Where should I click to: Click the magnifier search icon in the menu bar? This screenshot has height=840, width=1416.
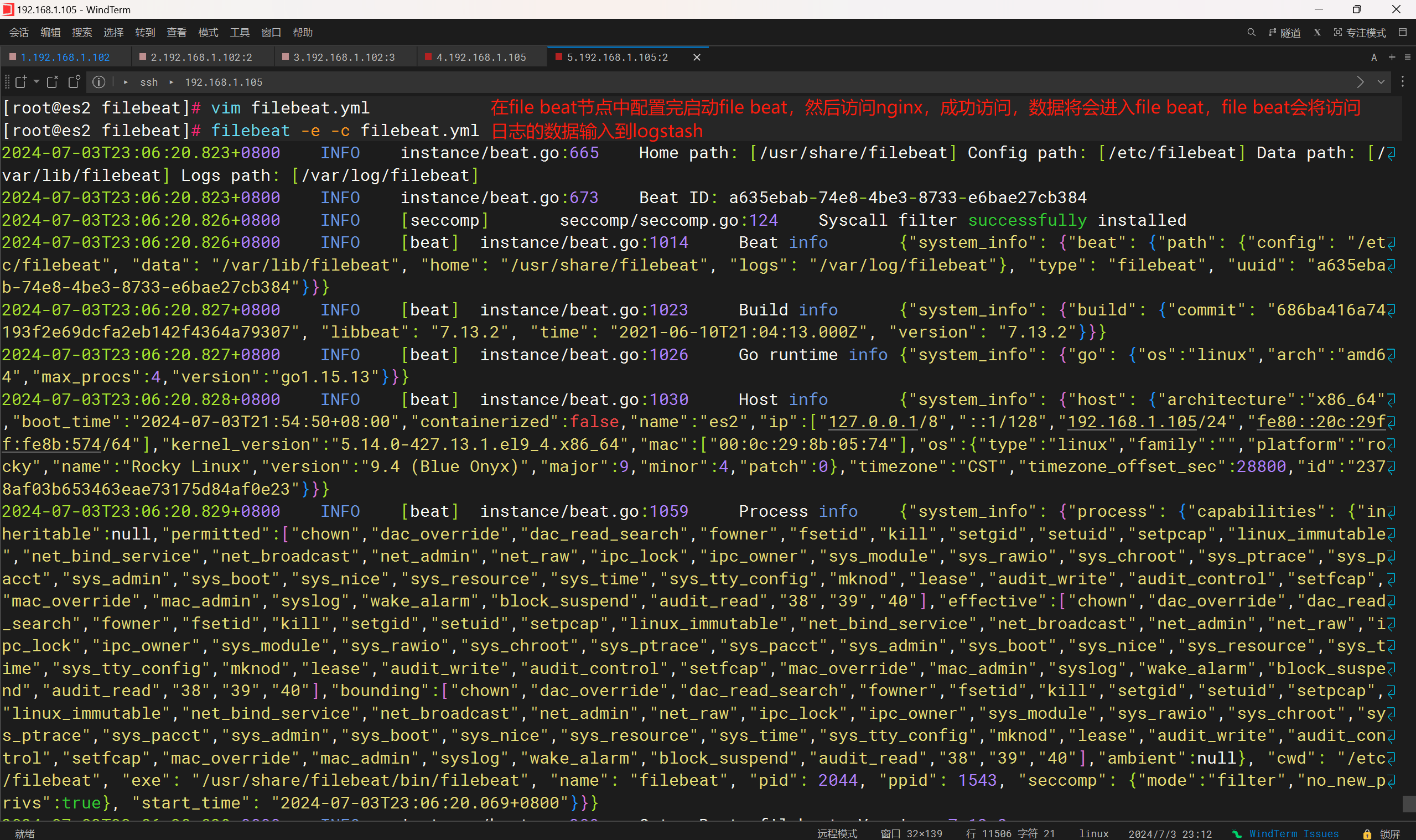pyautogui.click(x=1251, y=33)
